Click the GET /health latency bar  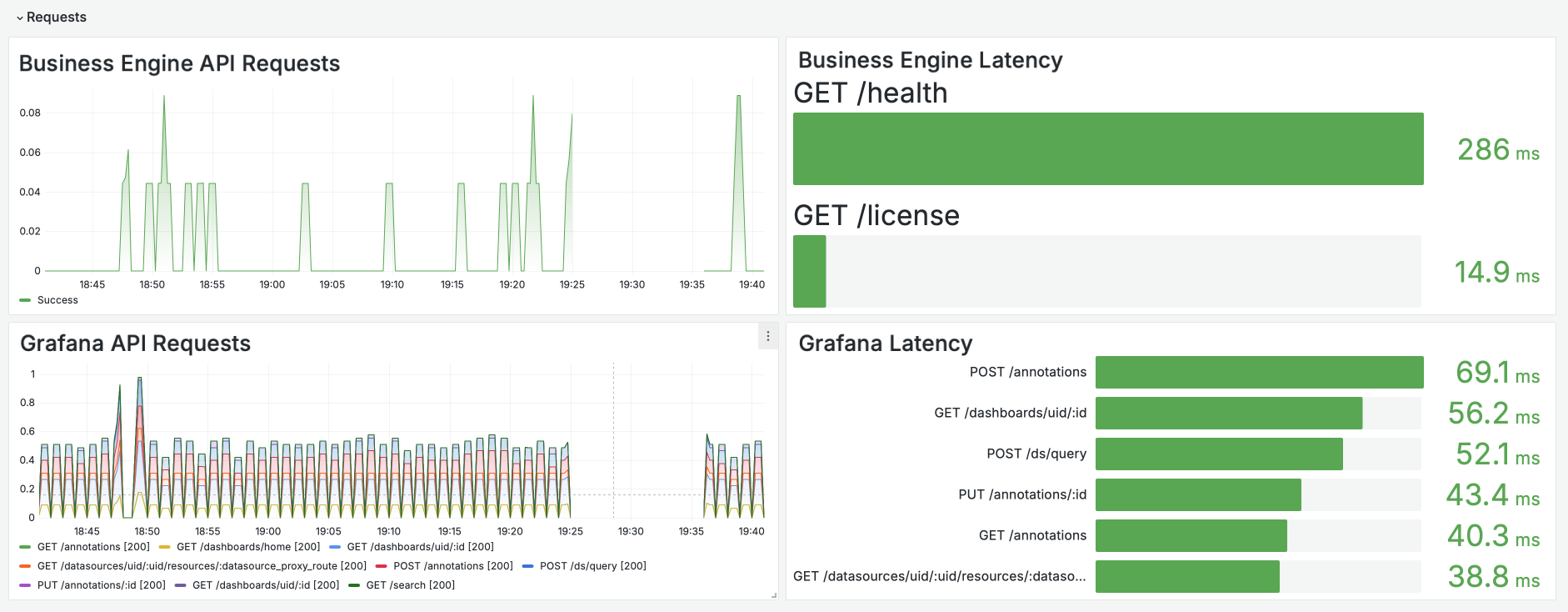pyautogui.click(x=1108, y=148)
